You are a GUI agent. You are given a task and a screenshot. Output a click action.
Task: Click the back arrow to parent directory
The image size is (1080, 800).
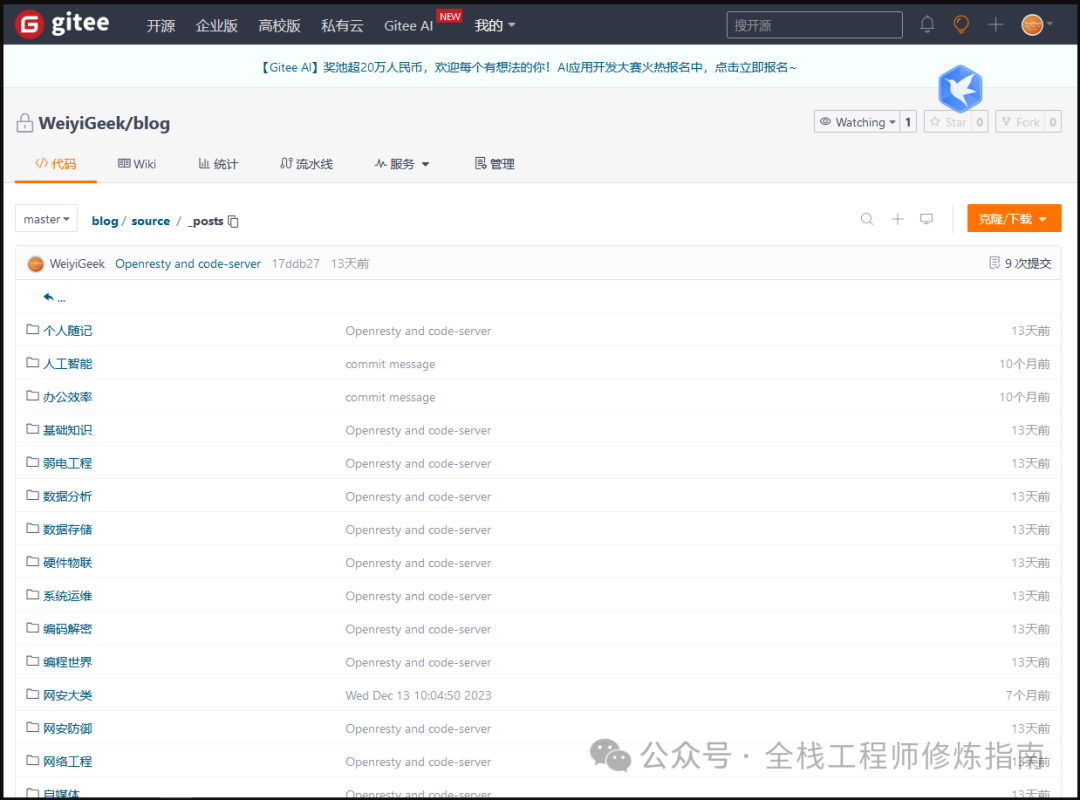(48, 298)
